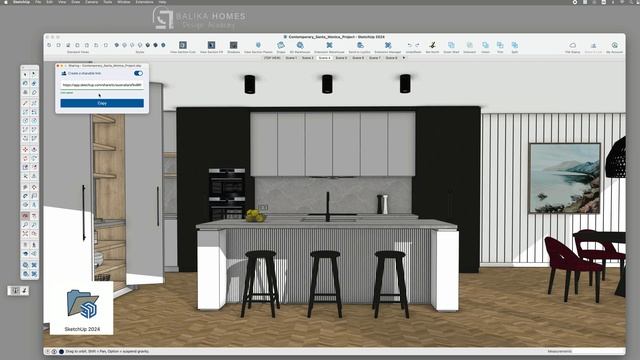Switch to the Scene 7 tab
The image size is (640, 360).
374,58
